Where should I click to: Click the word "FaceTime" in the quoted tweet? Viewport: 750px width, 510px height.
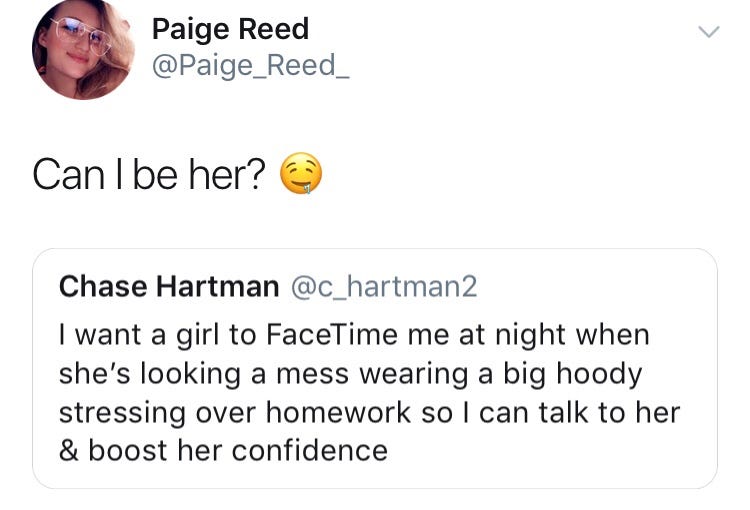point(332,334)
